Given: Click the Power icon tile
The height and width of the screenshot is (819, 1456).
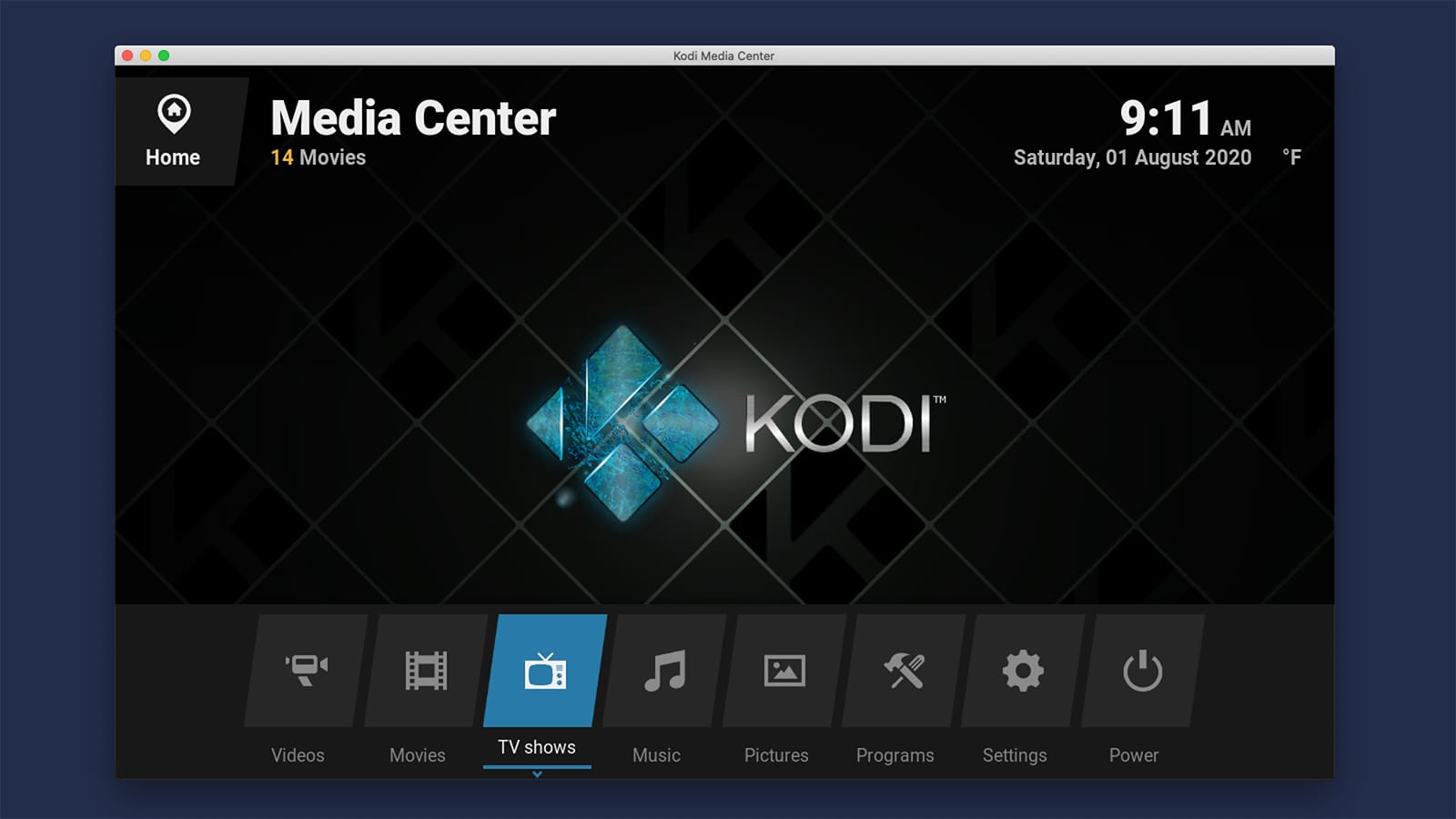Looking at the screenshot, I should (1142, 671).
